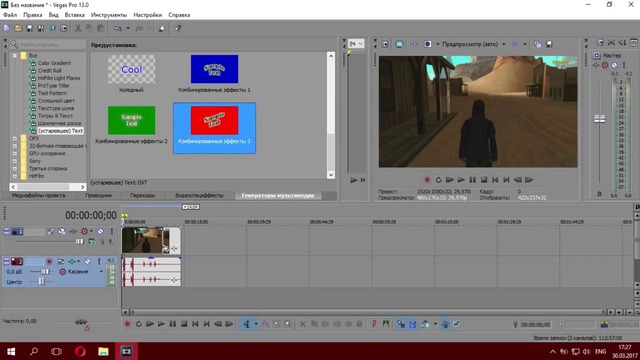Click the audio track volume slider
The height and width of the screenshot is (360, 640).
pyautogui.click(x=46, y=271)
